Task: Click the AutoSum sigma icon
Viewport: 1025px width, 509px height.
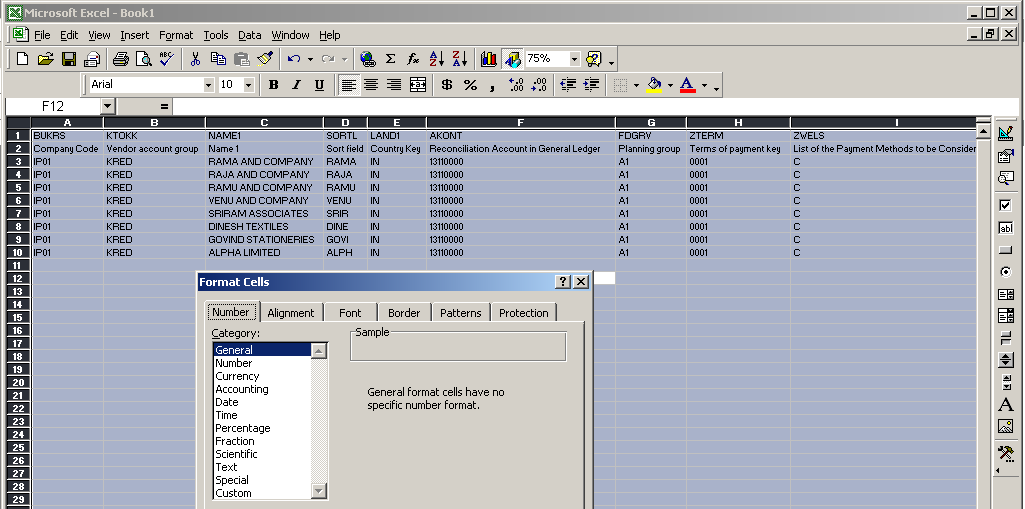Action: 390,59
